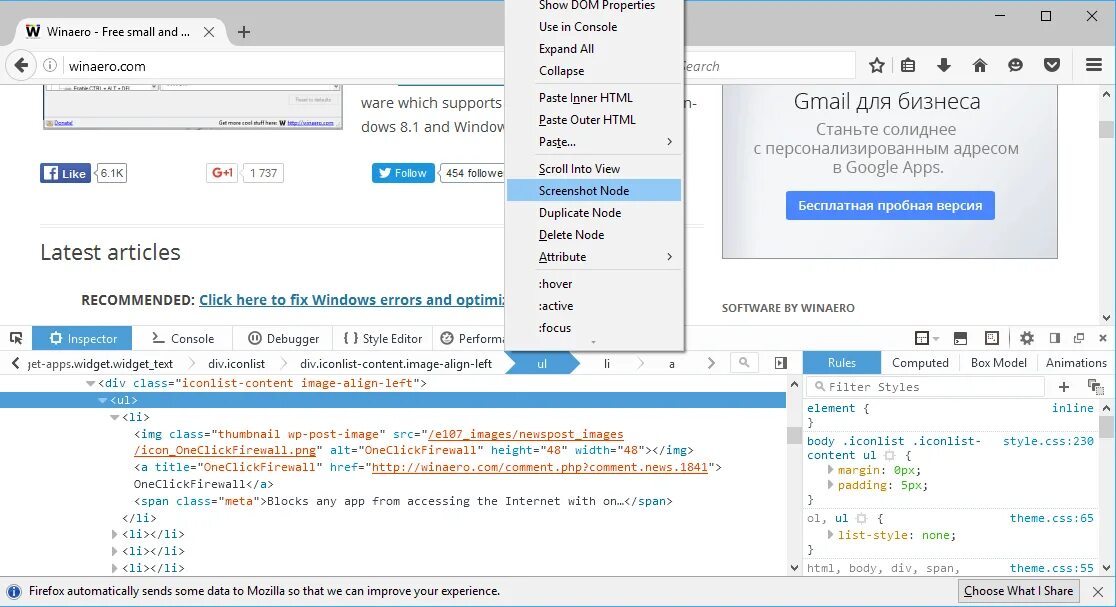1116x607 pixels.
Task: Toggle the split console icon
Action: [960, 338]
